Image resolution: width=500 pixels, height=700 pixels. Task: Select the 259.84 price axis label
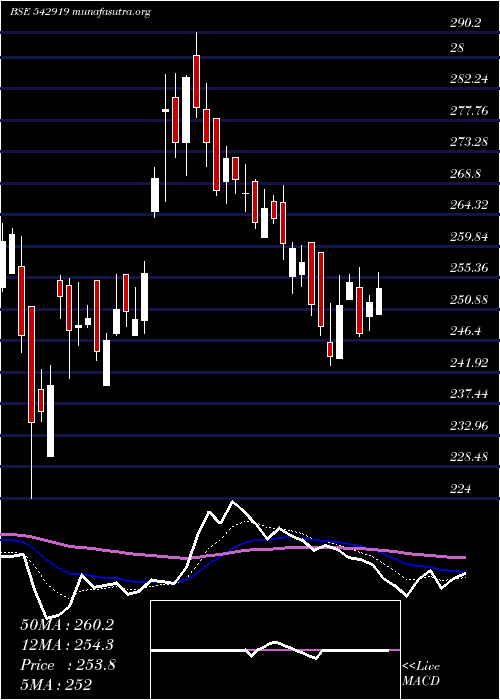click(469, 237)
